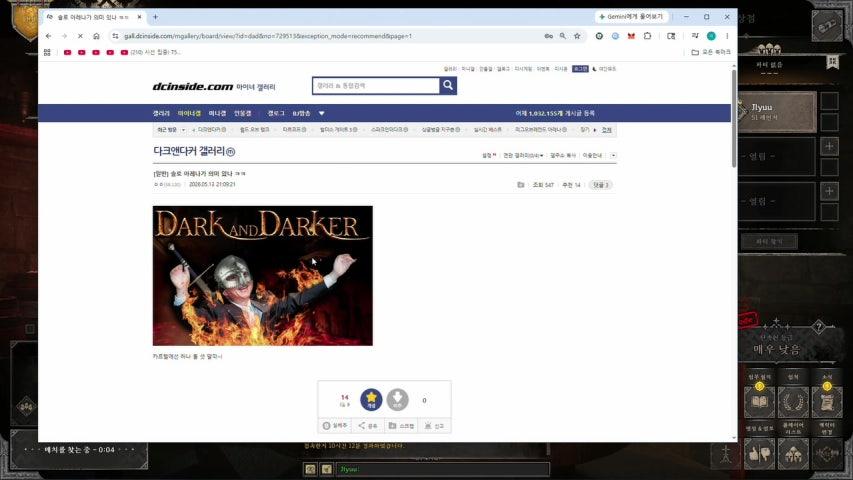Open the Chrome profile avatar
Viewport: 853px width, 480px height.
pos(711,36)
